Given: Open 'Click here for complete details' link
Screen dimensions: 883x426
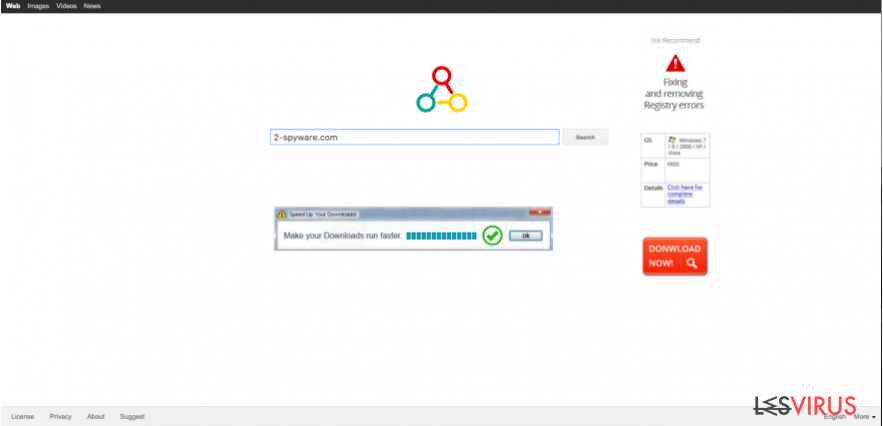Looking at the screenshot, I should 685,194.
